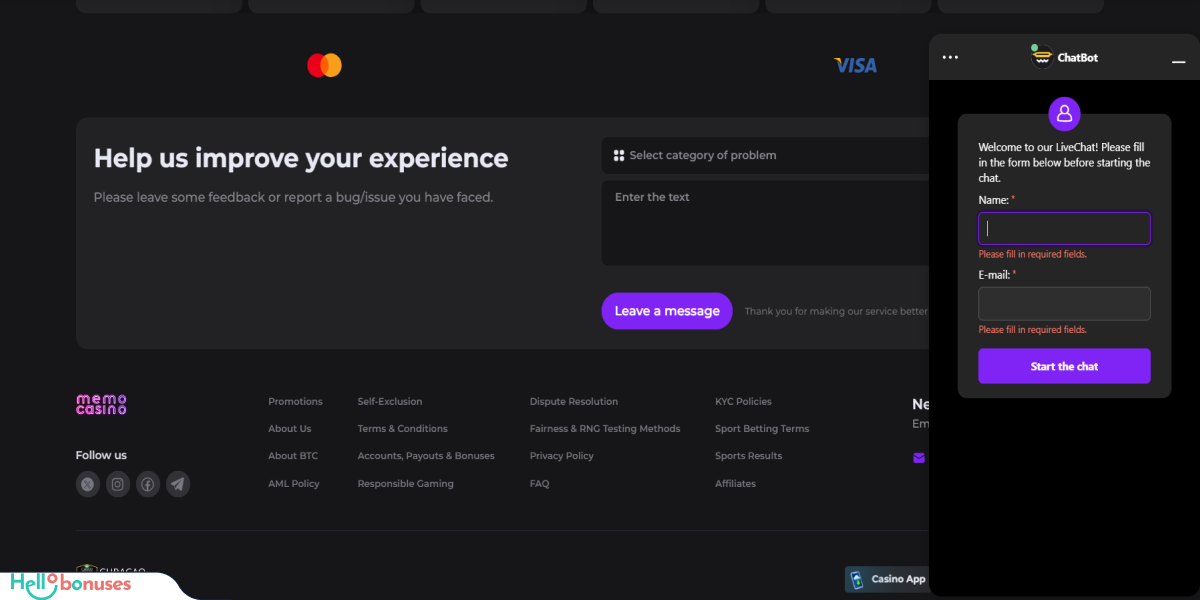Viewport: 1200px width, 600px height.
Task: Open Accounts, Payouts & Bonuses link
Action: click(x=426, y=455)
